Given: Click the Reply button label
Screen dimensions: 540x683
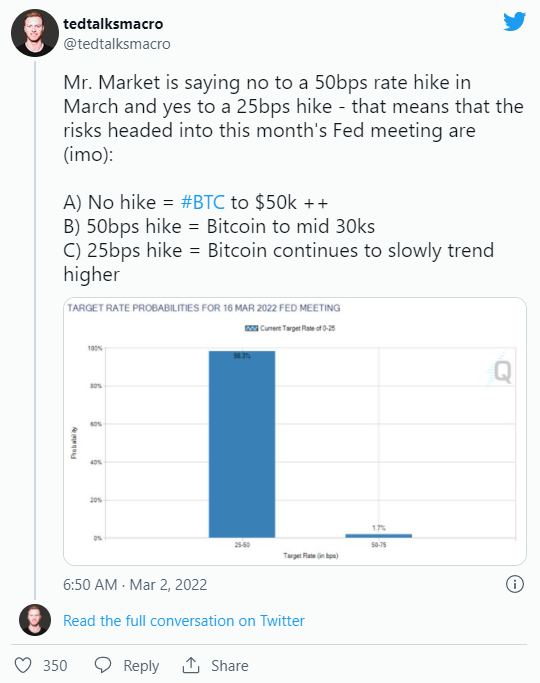Looking at the screenshot, I should pos(141,666).
